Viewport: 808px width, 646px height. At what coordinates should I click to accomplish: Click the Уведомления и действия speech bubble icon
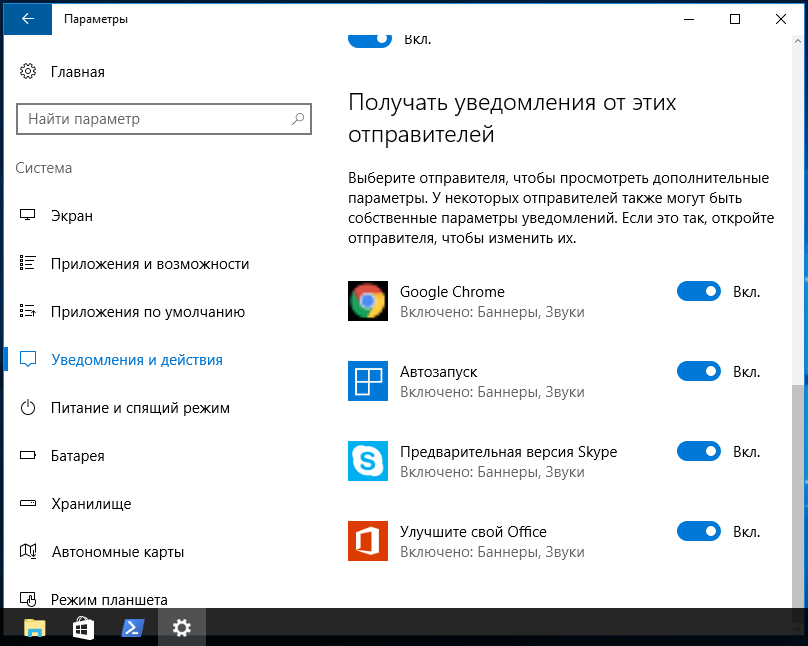coord(28,359)
